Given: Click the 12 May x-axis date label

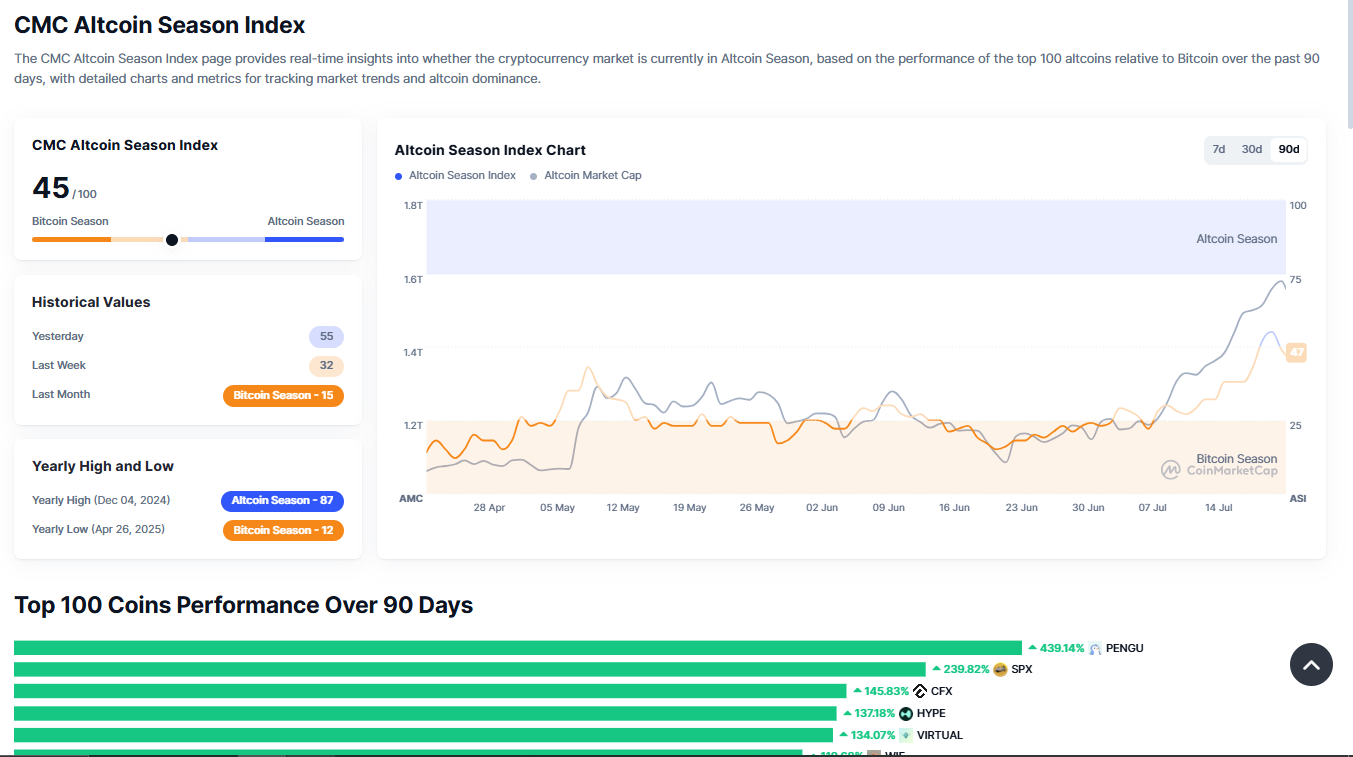Looking at the screenshot, I should (x=623, y=508).
